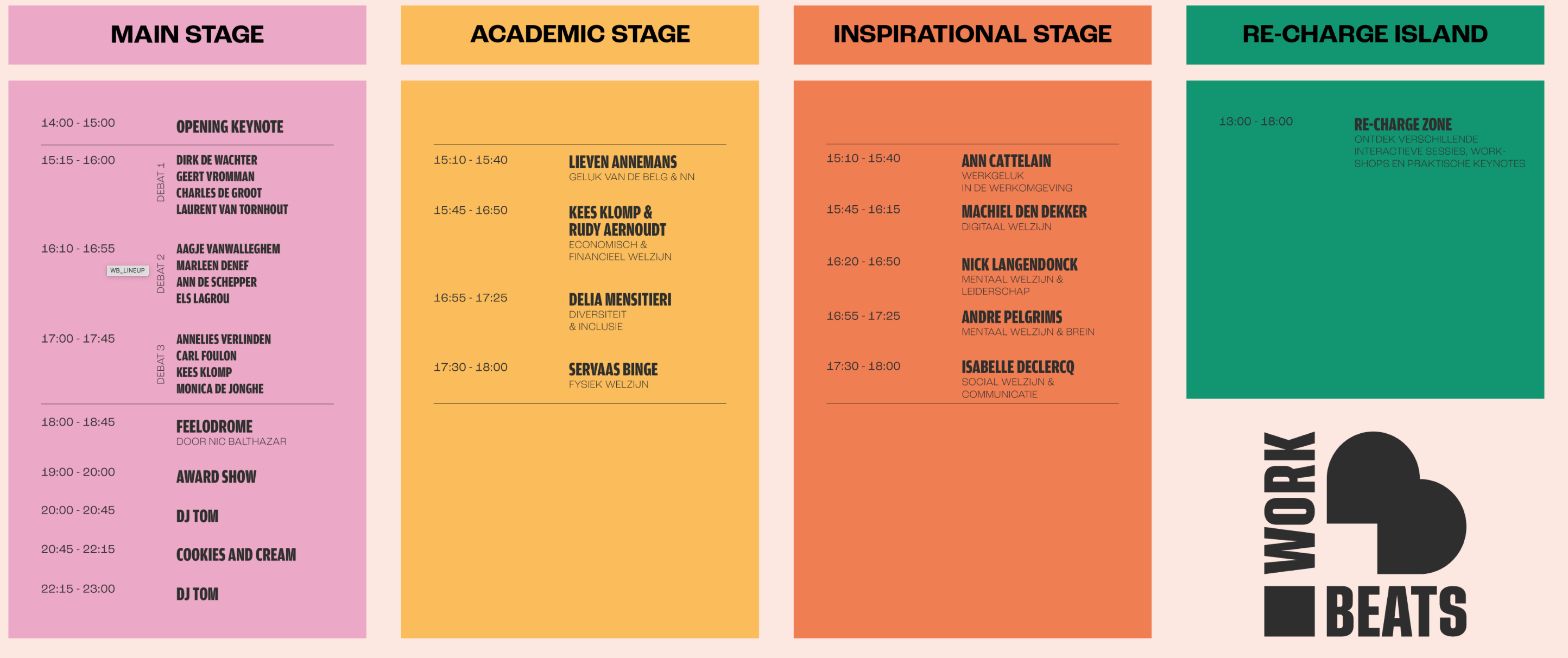Click the RE-CHARGE ZONE title
1568x658 pixels.
tap(1402, 124)
